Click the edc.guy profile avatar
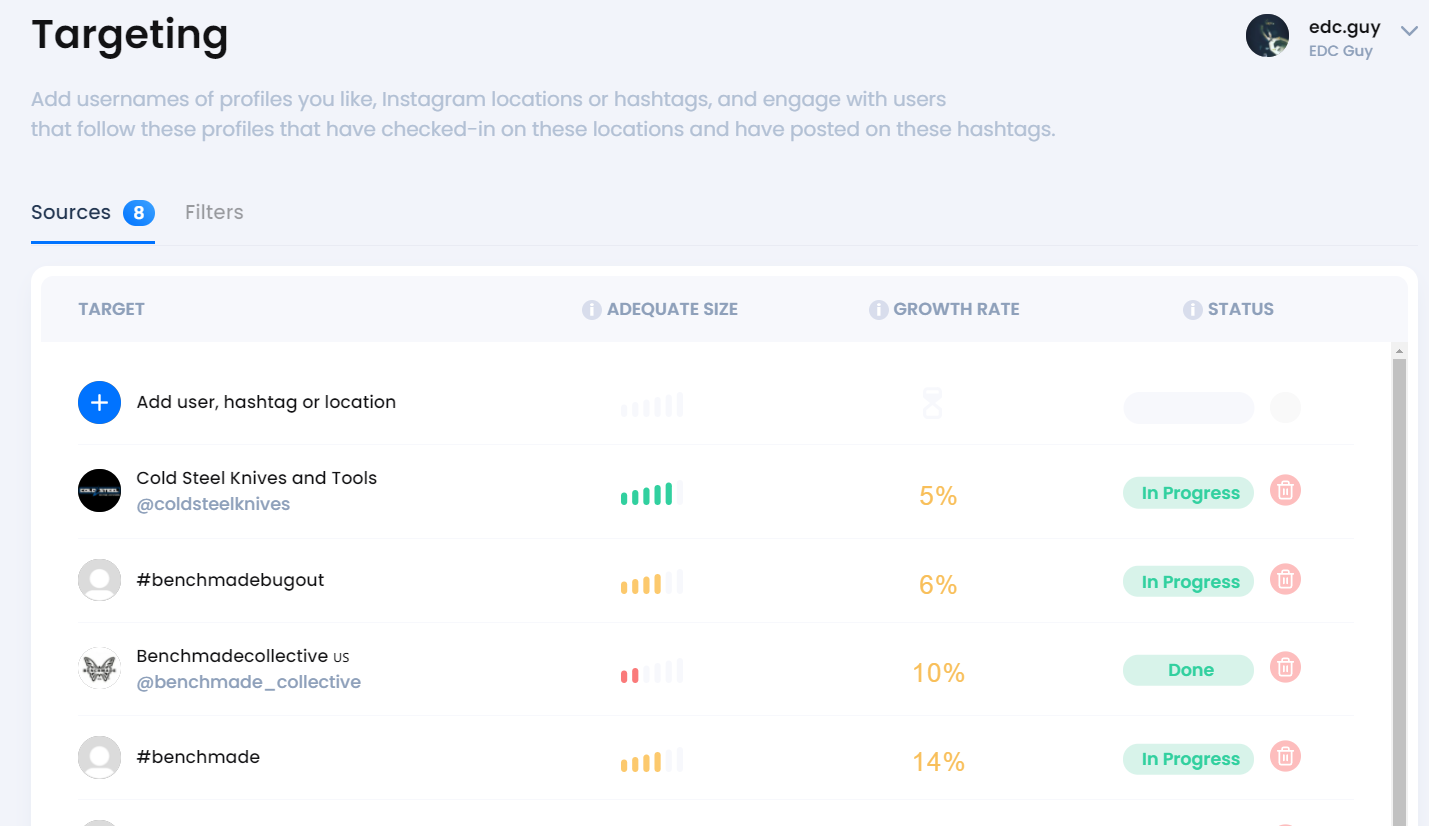This screenshot has height=826, width=1429. click(1267, 36)
